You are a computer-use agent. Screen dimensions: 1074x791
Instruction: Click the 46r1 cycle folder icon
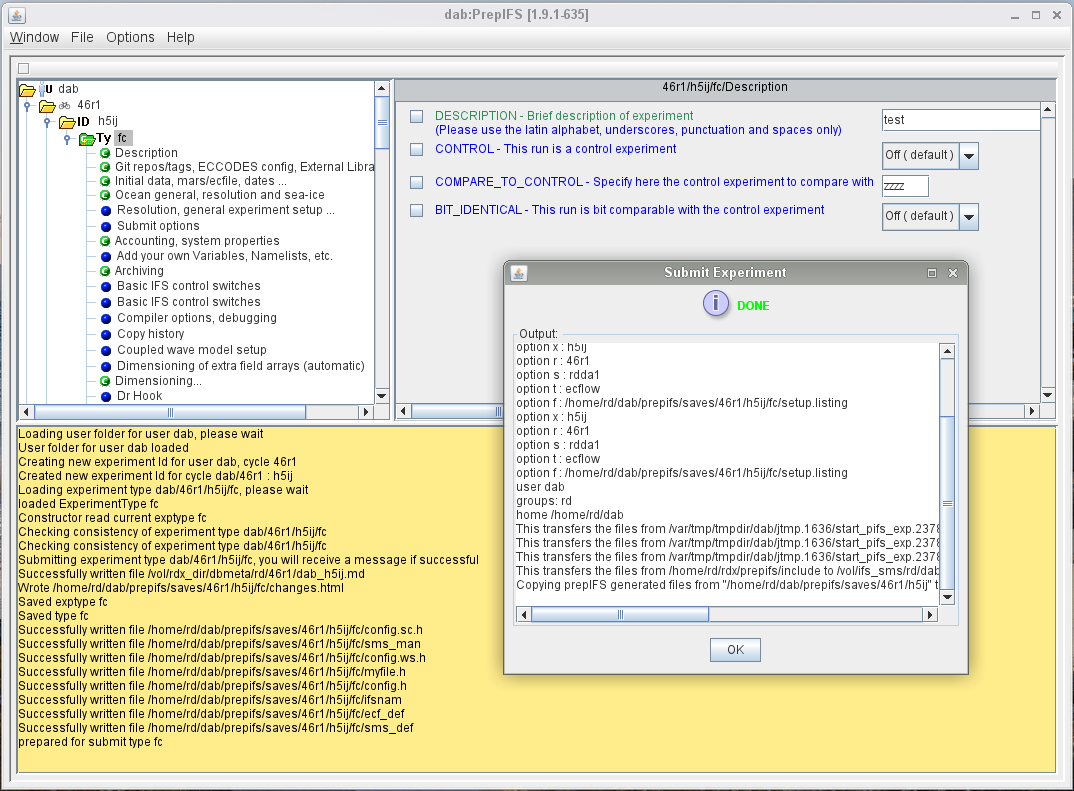(47, 105)
